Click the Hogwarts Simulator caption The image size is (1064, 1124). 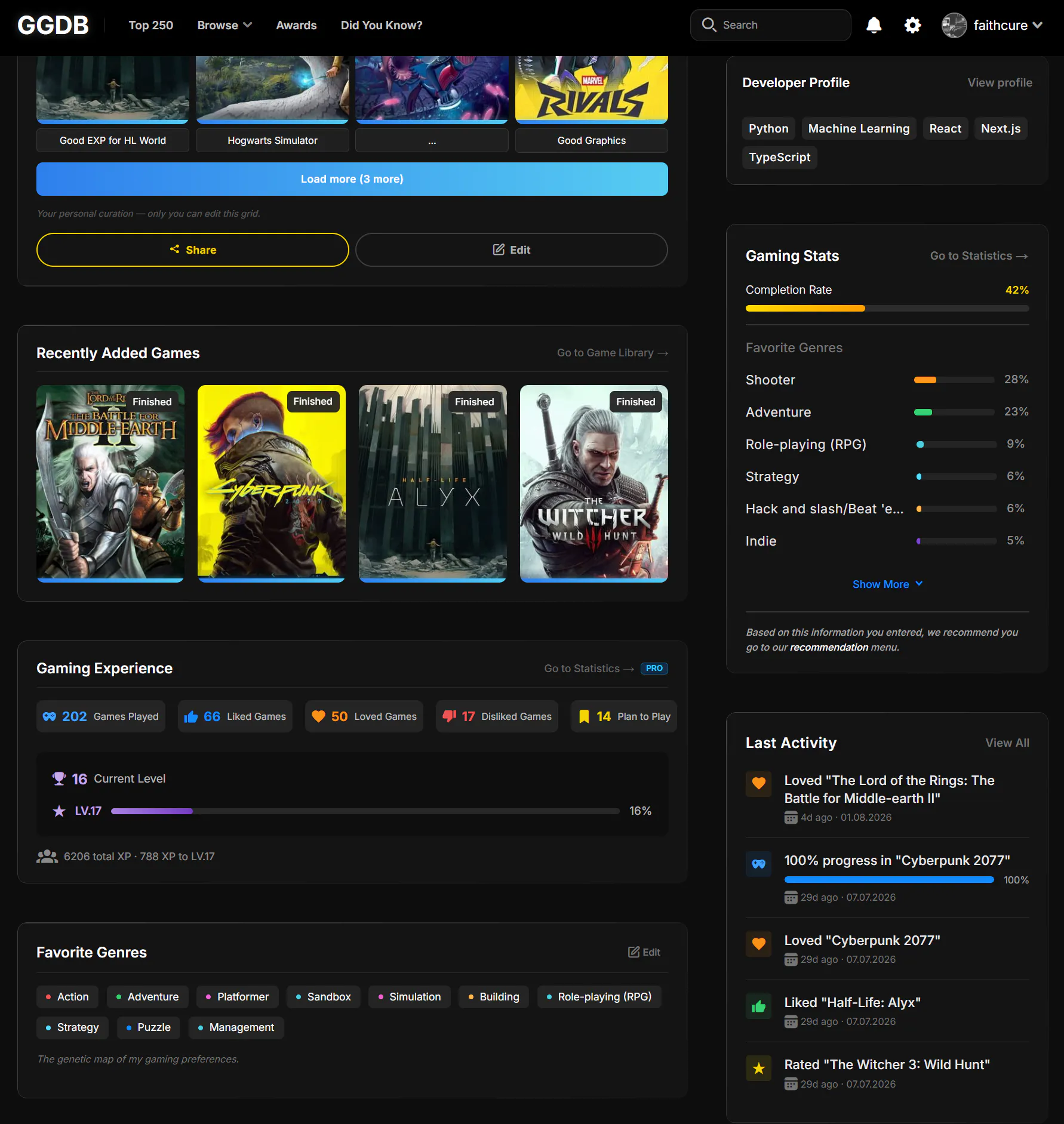coord(272,140)
